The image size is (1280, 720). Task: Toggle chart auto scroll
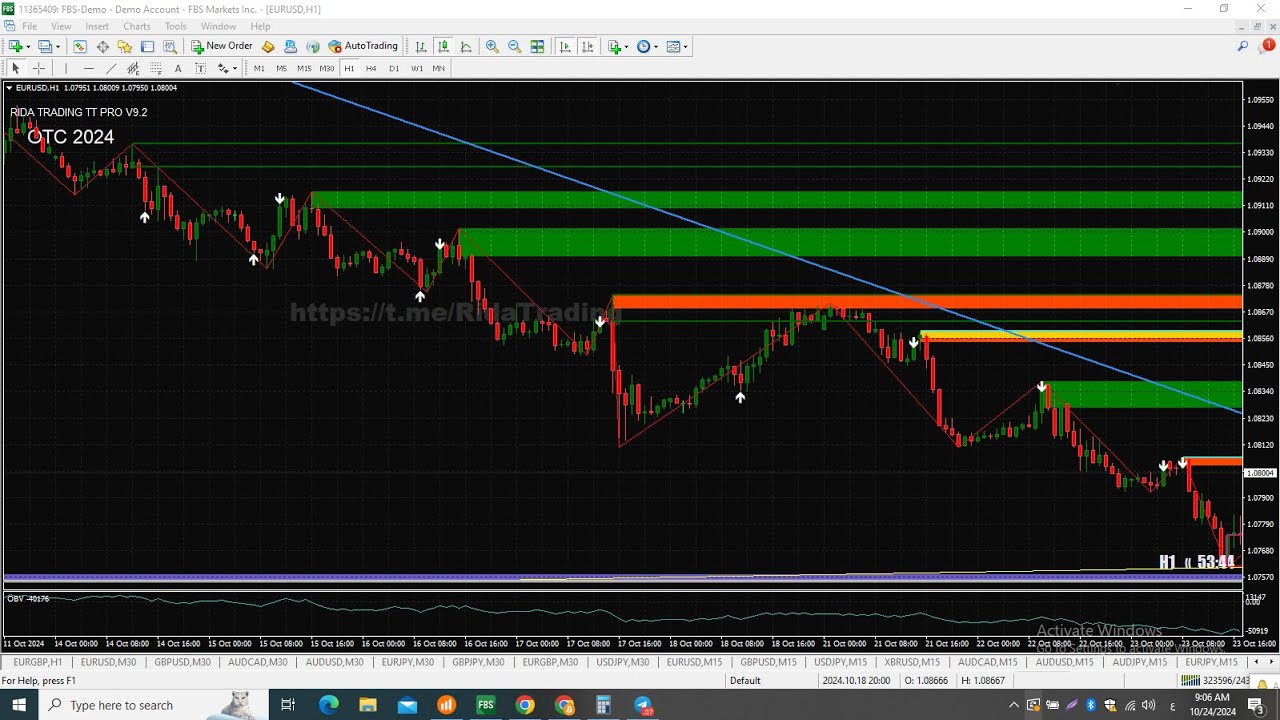click(x=565, y=46)
